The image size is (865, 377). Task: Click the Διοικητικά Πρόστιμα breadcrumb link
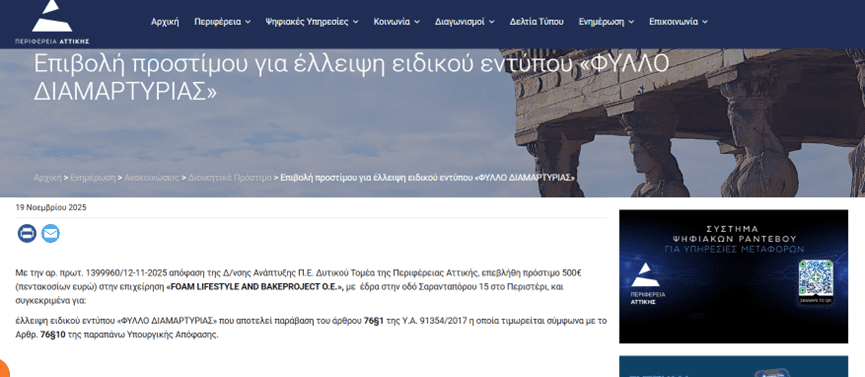(x=230, y=178)
